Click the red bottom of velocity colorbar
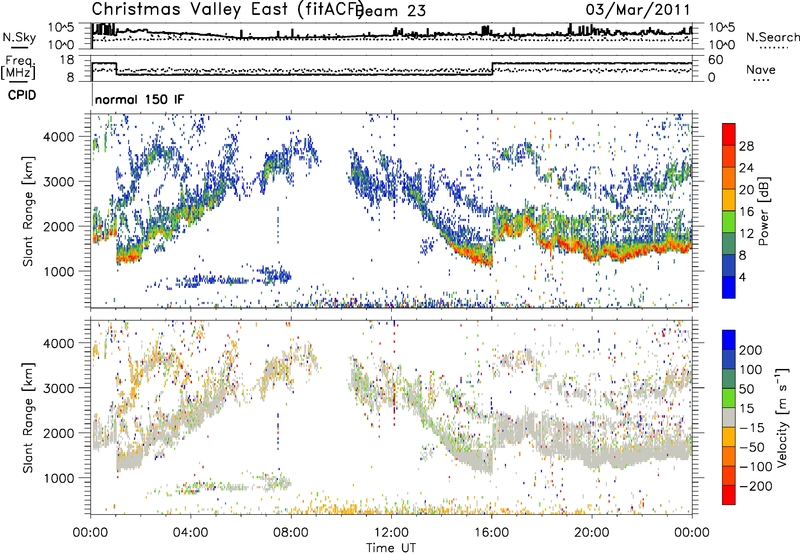Screen dimensions: 800x554 (729, 495)
